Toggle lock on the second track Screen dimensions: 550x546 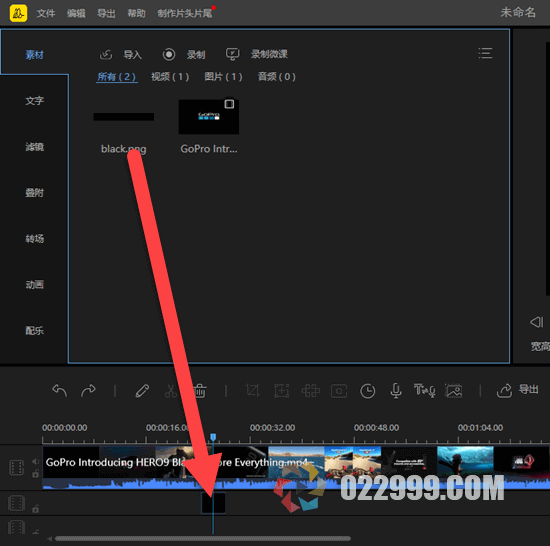pyautogui.click(x=35, y=508)
